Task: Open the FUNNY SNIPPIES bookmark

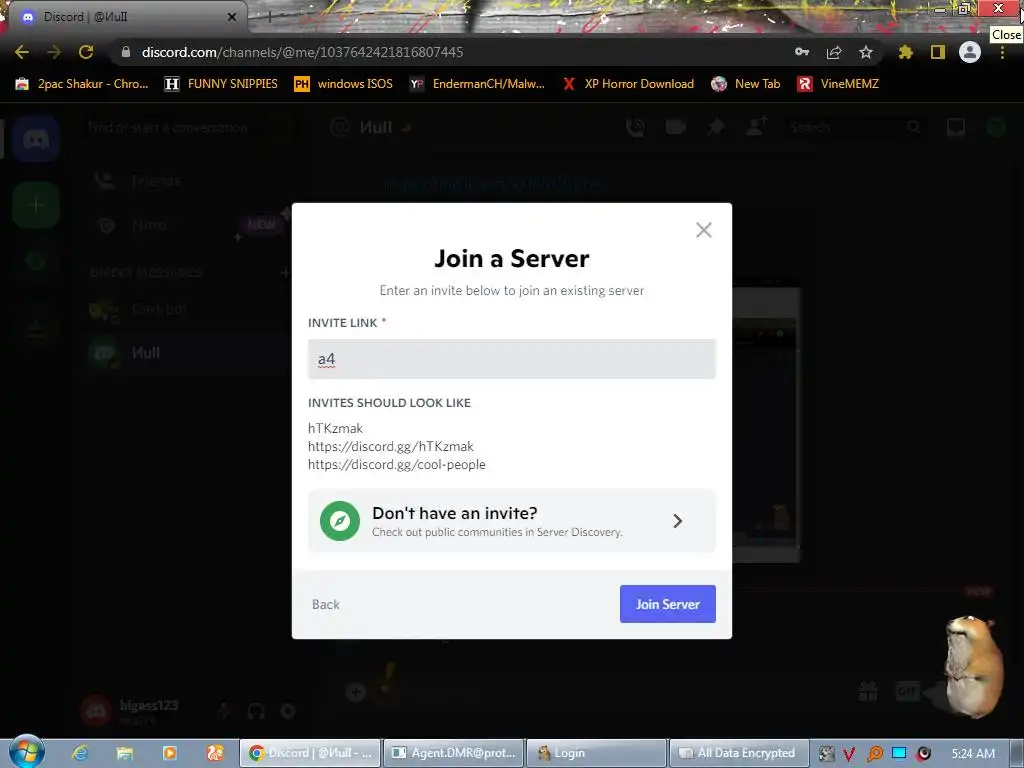Action: (x=221, y=84)
